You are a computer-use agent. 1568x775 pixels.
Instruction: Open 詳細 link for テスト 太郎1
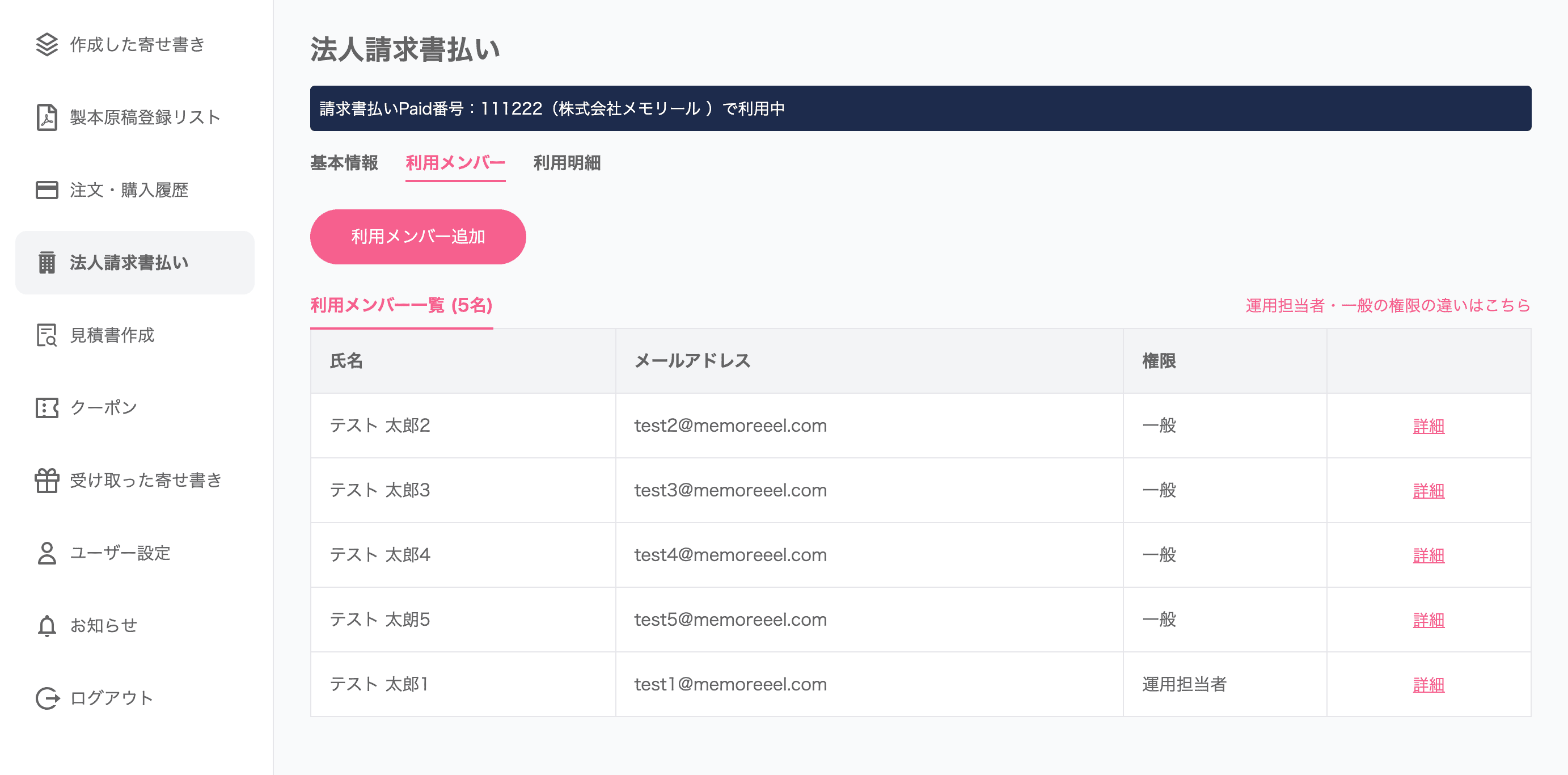click(x=1428, y=684)
